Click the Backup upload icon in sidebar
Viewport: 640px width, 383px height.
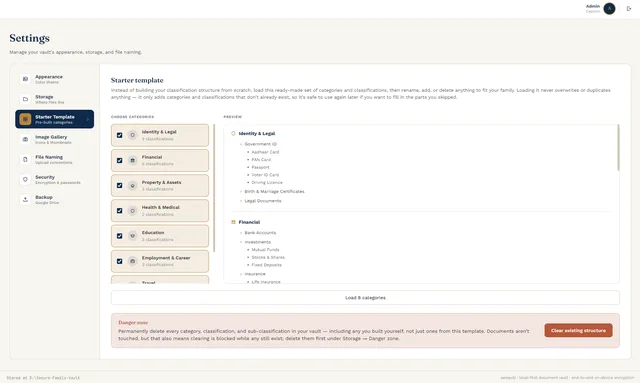[x=25, y=199]
